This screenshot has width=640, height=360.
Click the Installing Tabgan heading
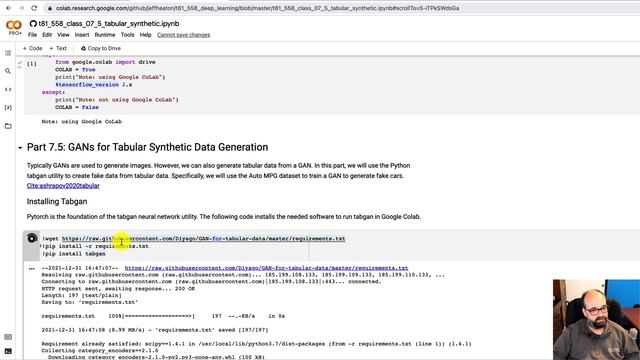pyautogui.click(x=57, y=202)
